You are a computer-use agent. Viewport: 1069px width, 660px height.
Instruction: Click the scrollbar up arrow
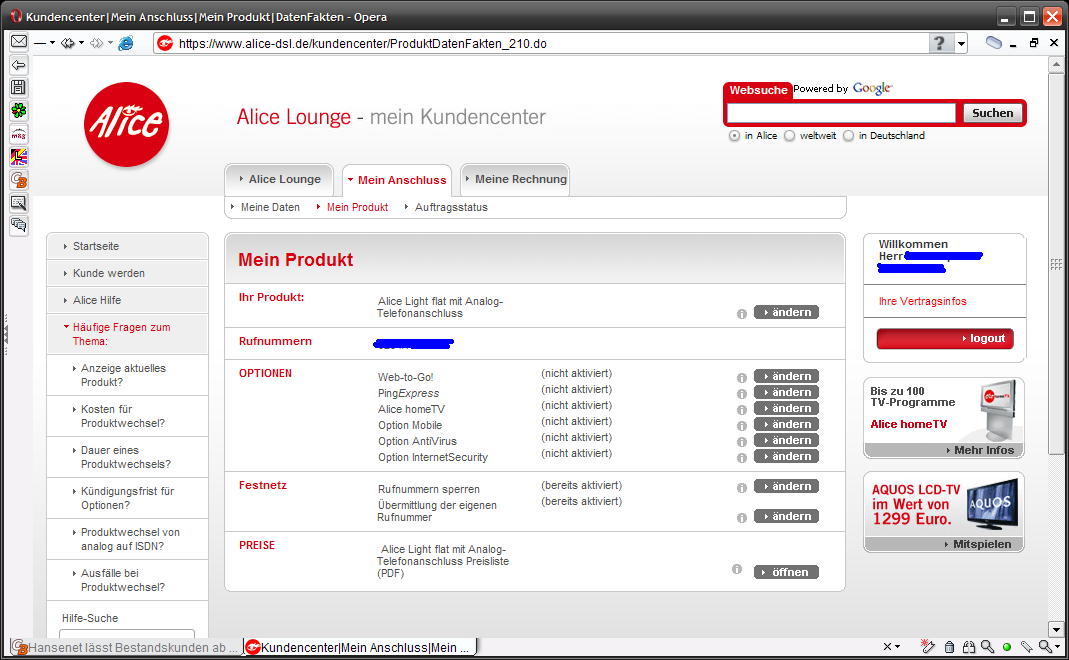pos(1056,65)
